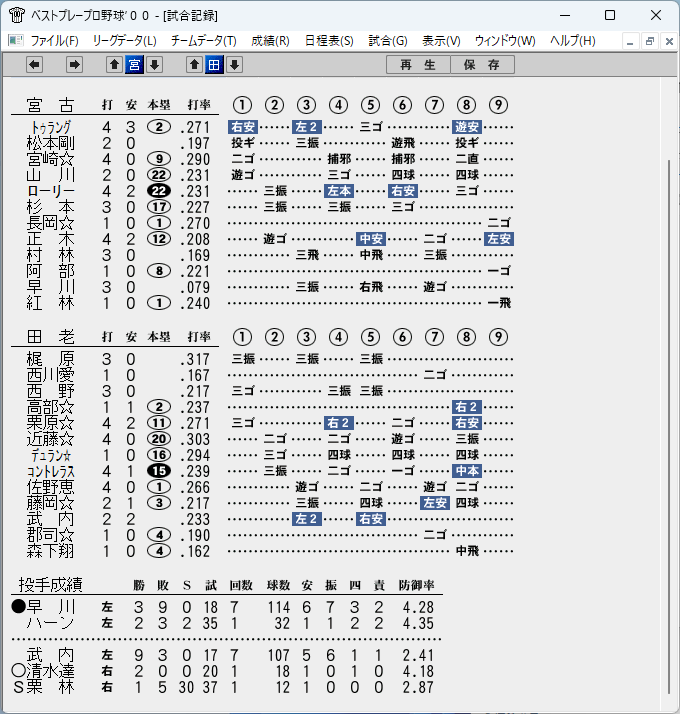
Task: Click the down arrow beside the 宮 icon
Action: tap(154, 65)
